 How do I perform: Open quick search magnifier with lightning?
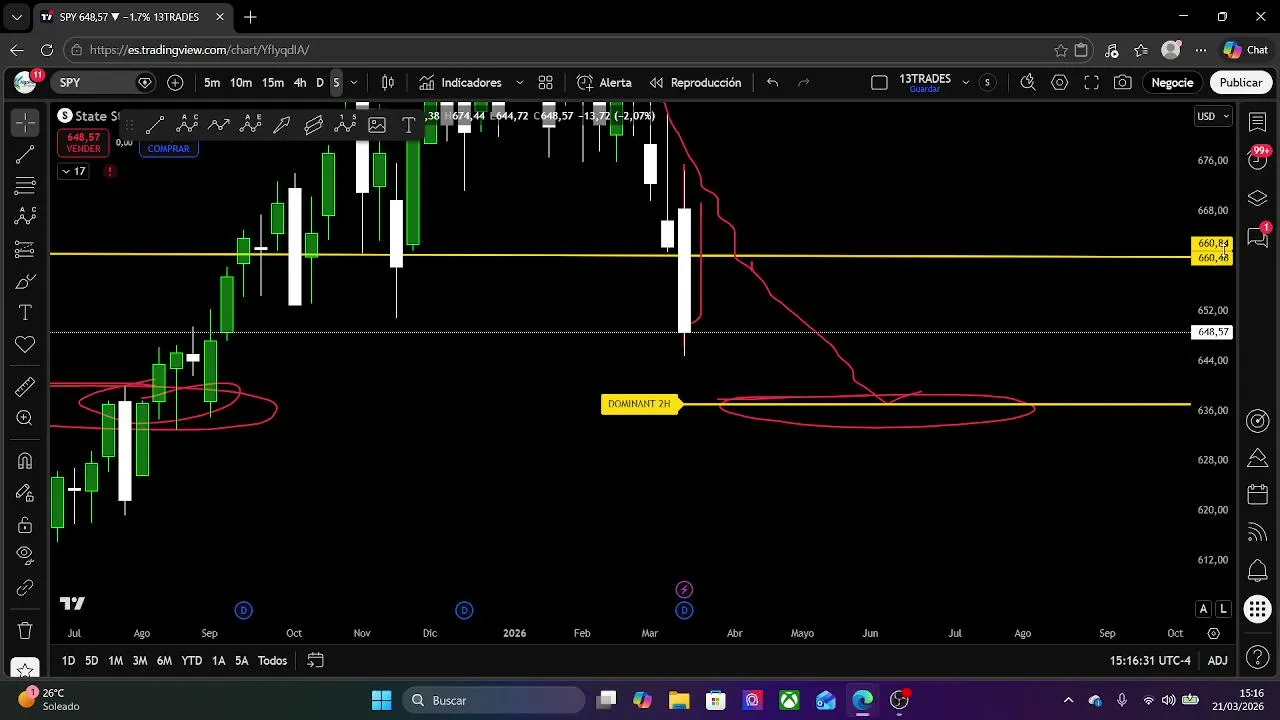click(1027, 83)
